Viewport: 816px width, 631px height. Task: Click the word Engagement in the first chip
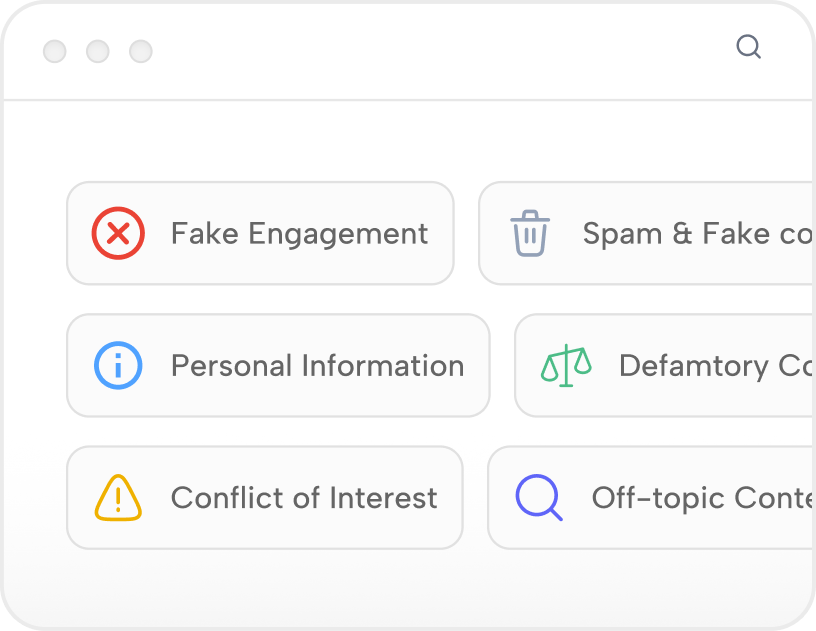pyautogui.click(x=338, y=234)
